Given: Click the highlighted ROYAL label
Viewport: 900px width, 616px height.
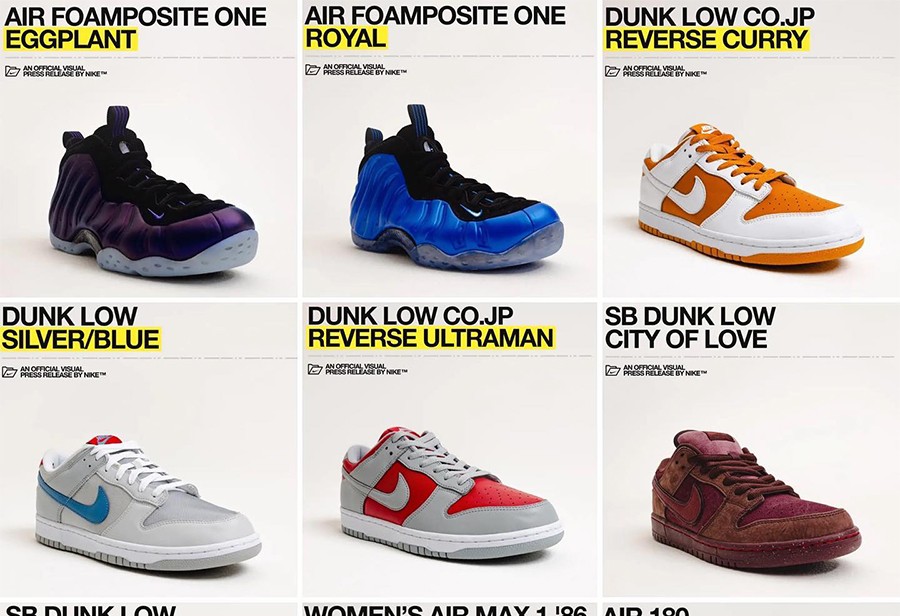Looking at the screenshot, I should point(346,38).
